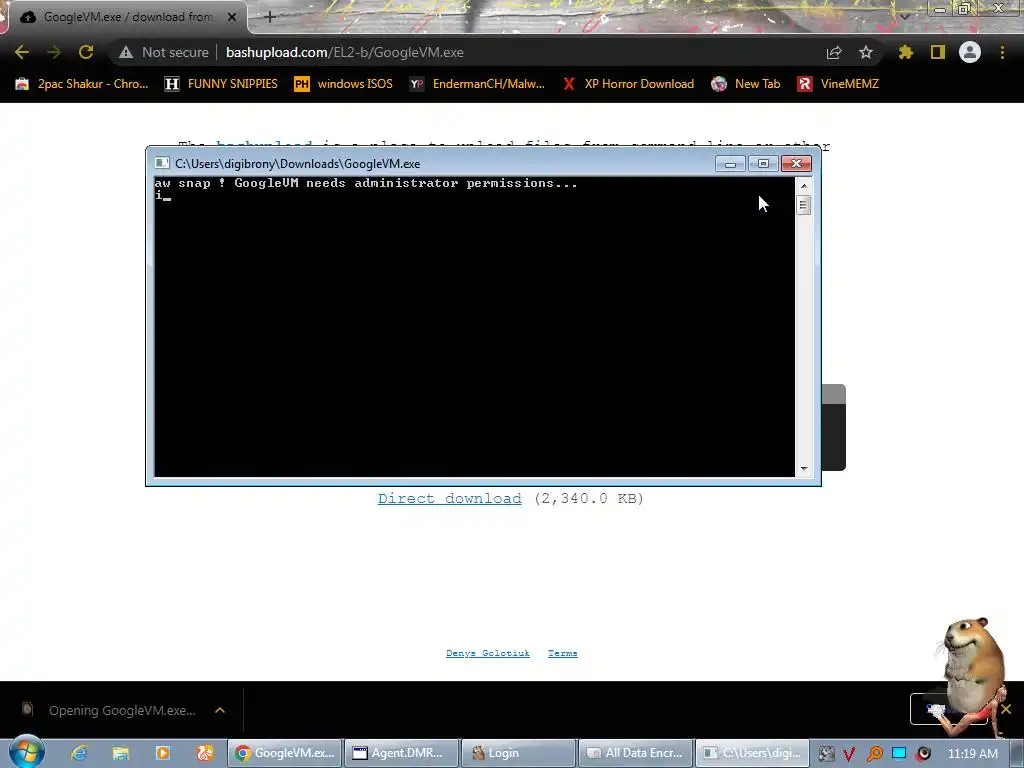Click the console window system menu icon
Viewport: 1024px width, 768px height.
click(162, 163)
